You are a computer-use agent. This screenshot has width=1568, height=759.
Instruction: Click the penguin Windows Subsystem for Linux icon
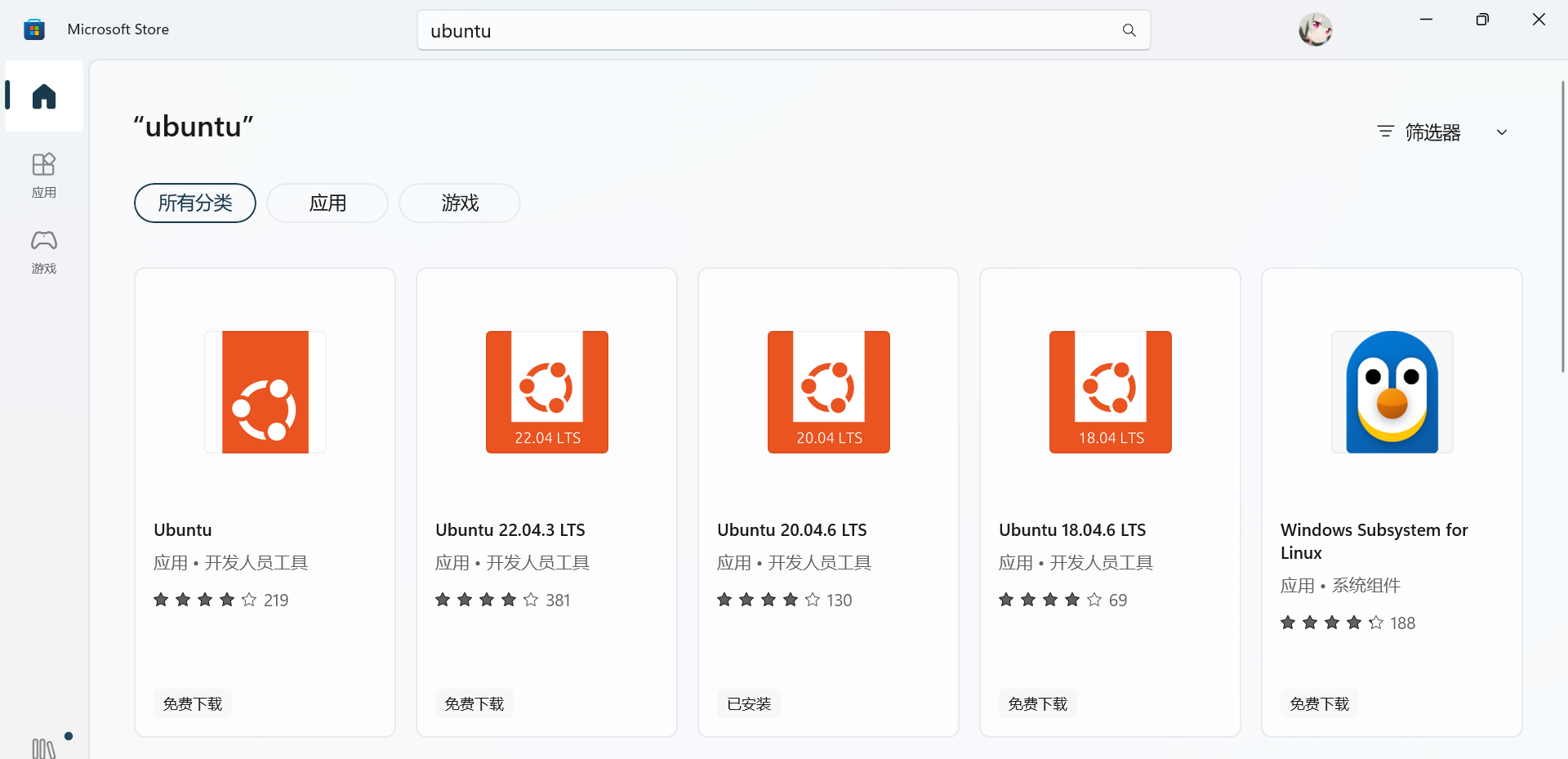pos(1392,392)
